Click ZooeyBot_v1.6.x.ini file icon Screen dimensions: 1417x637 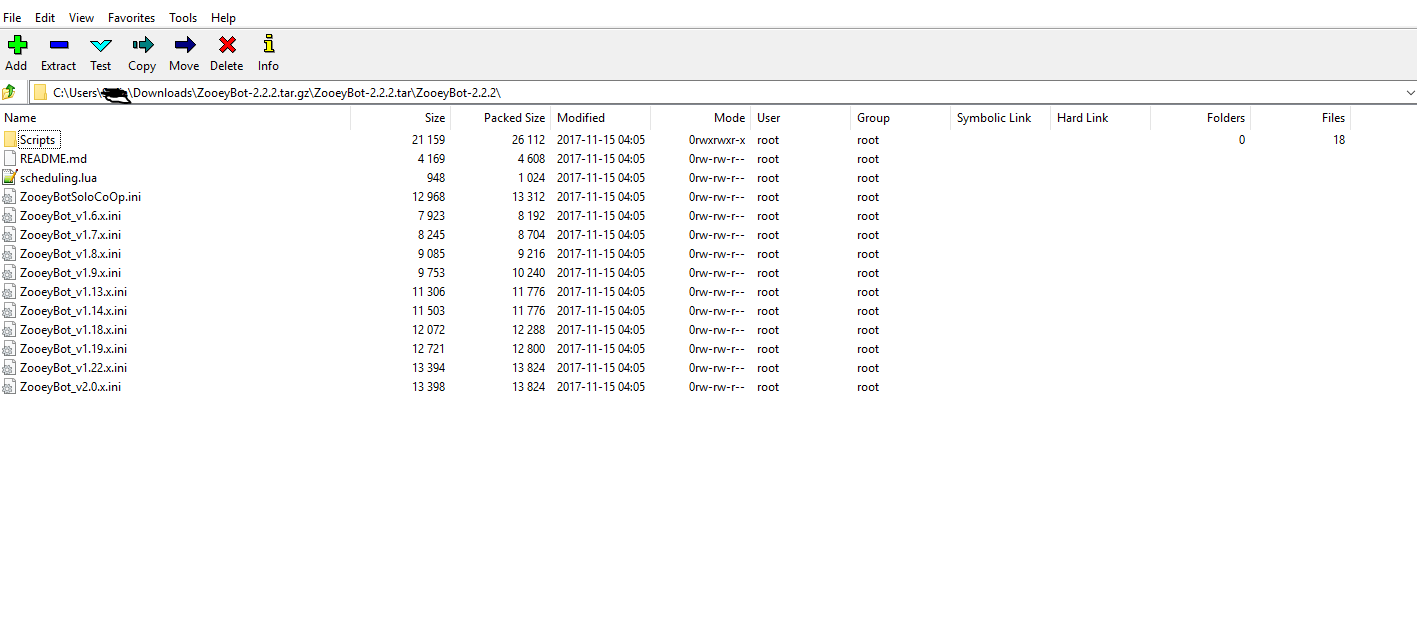(x=10, y=216)
